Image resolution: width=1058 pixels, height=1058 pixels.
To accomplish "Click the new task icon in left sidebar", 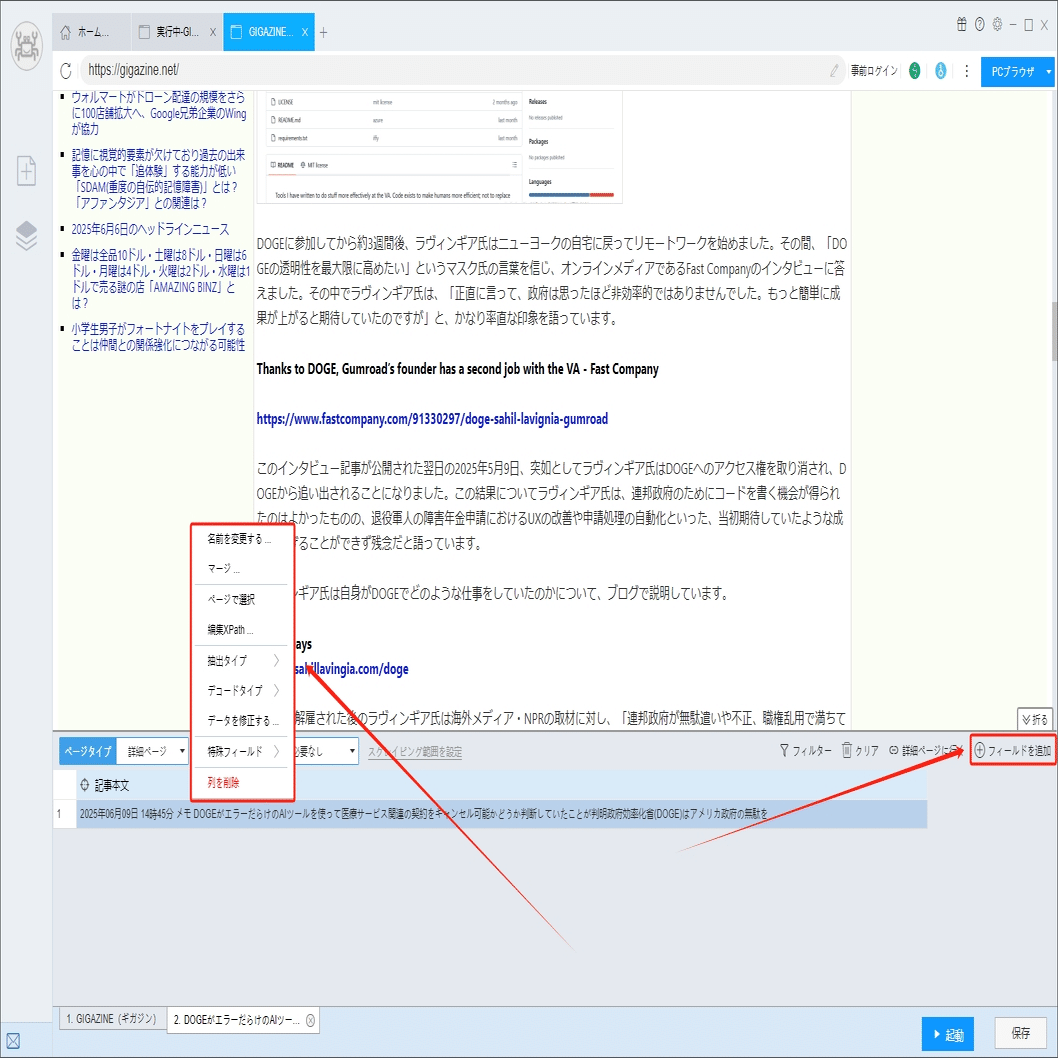I will coord(26,171).
